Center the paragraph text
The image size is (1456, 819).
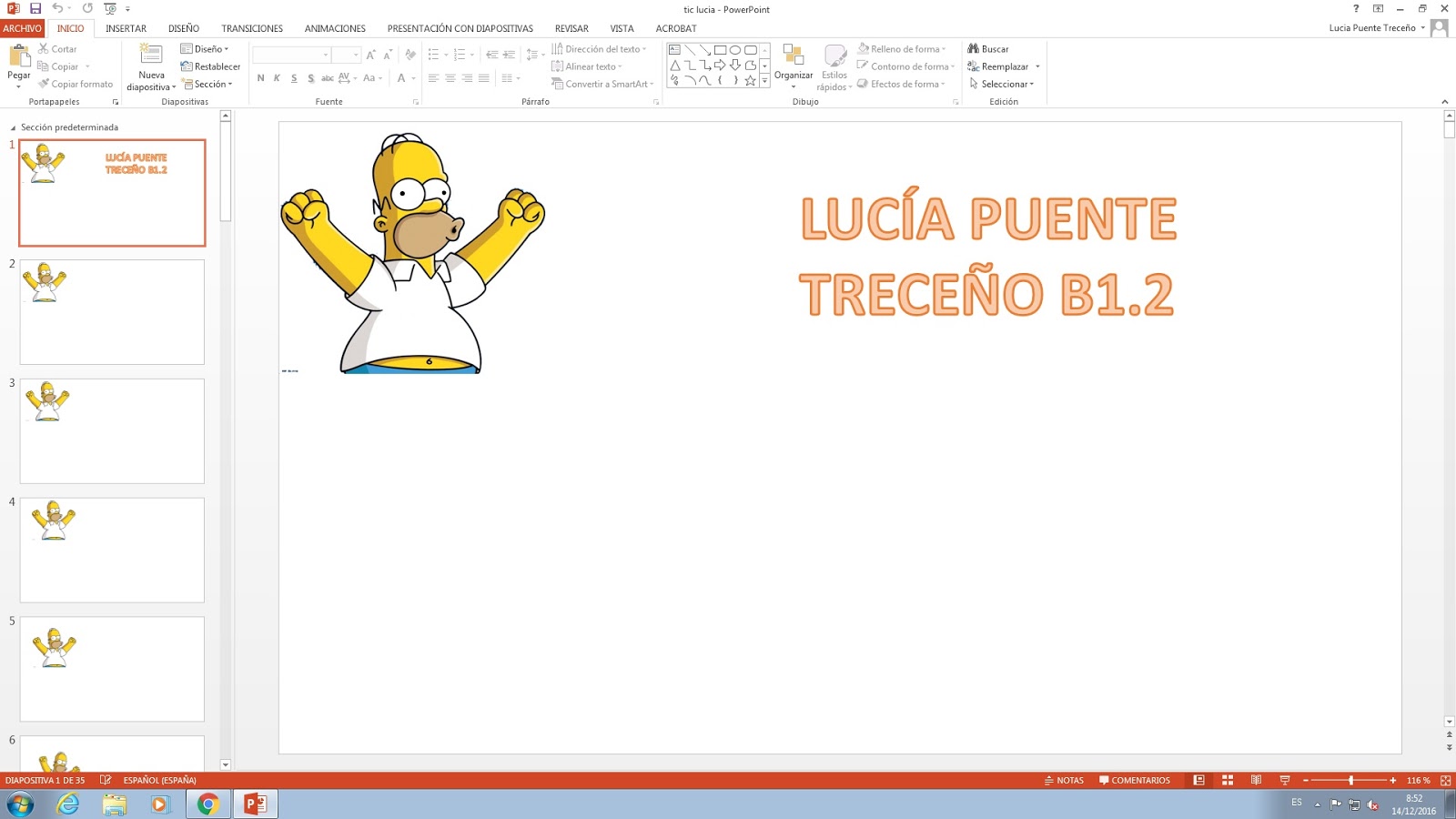450,78
